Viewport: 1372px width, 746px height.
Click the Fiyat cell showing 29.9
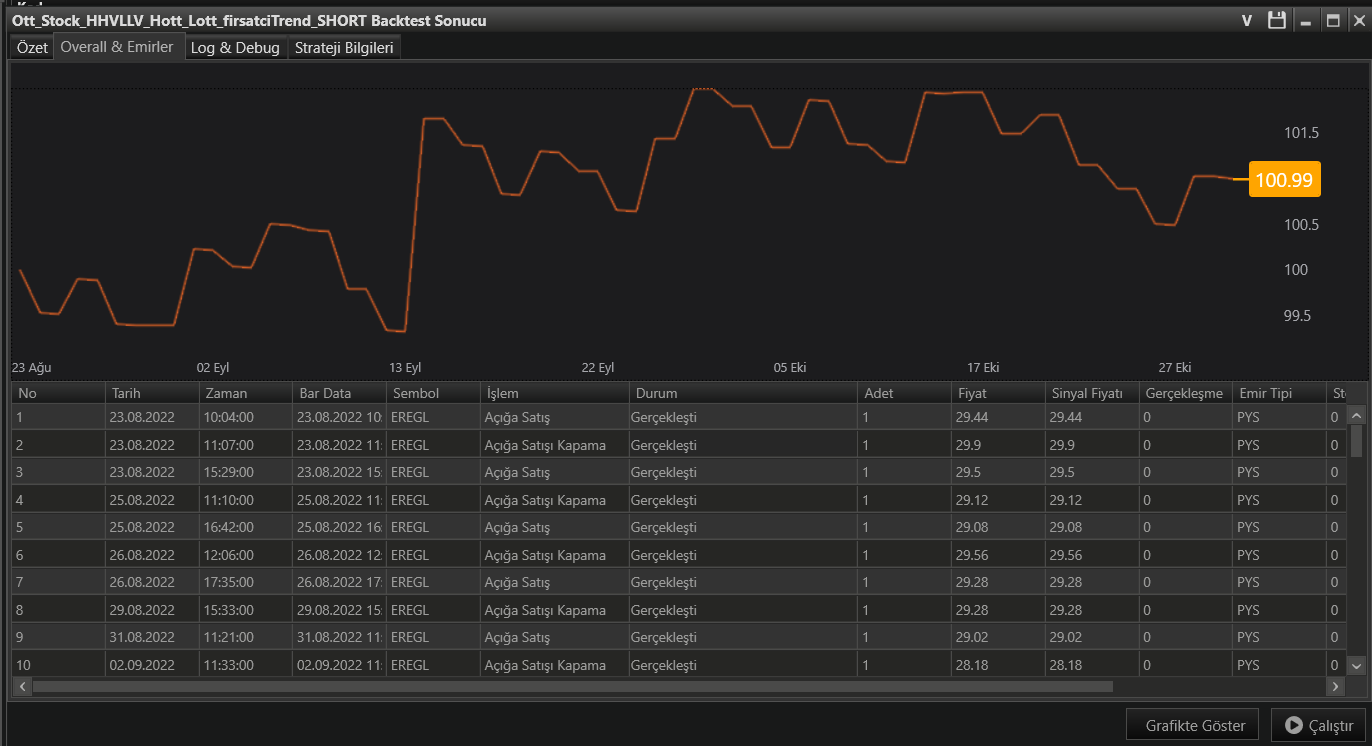click(998, 445)
